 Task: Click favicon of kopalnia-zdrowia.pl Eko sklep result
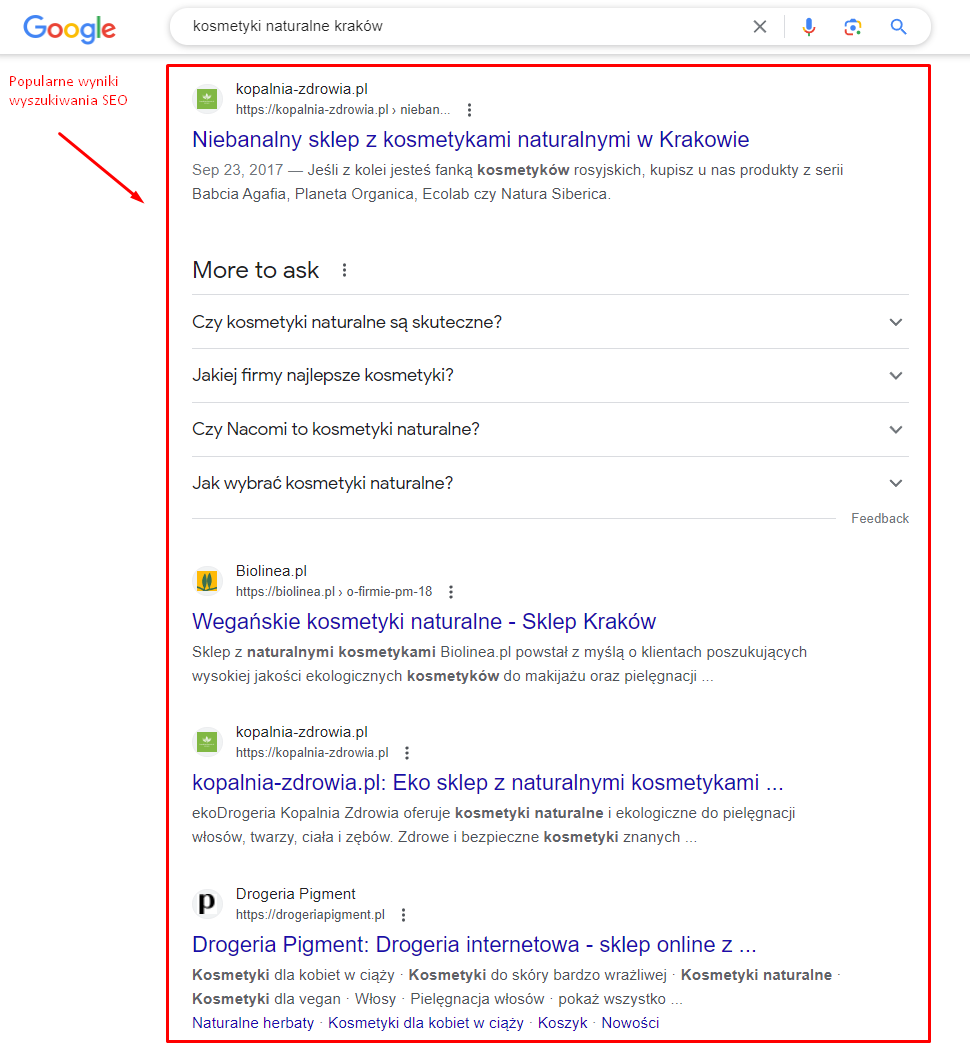pyautogui.click(x=208, y=742)
